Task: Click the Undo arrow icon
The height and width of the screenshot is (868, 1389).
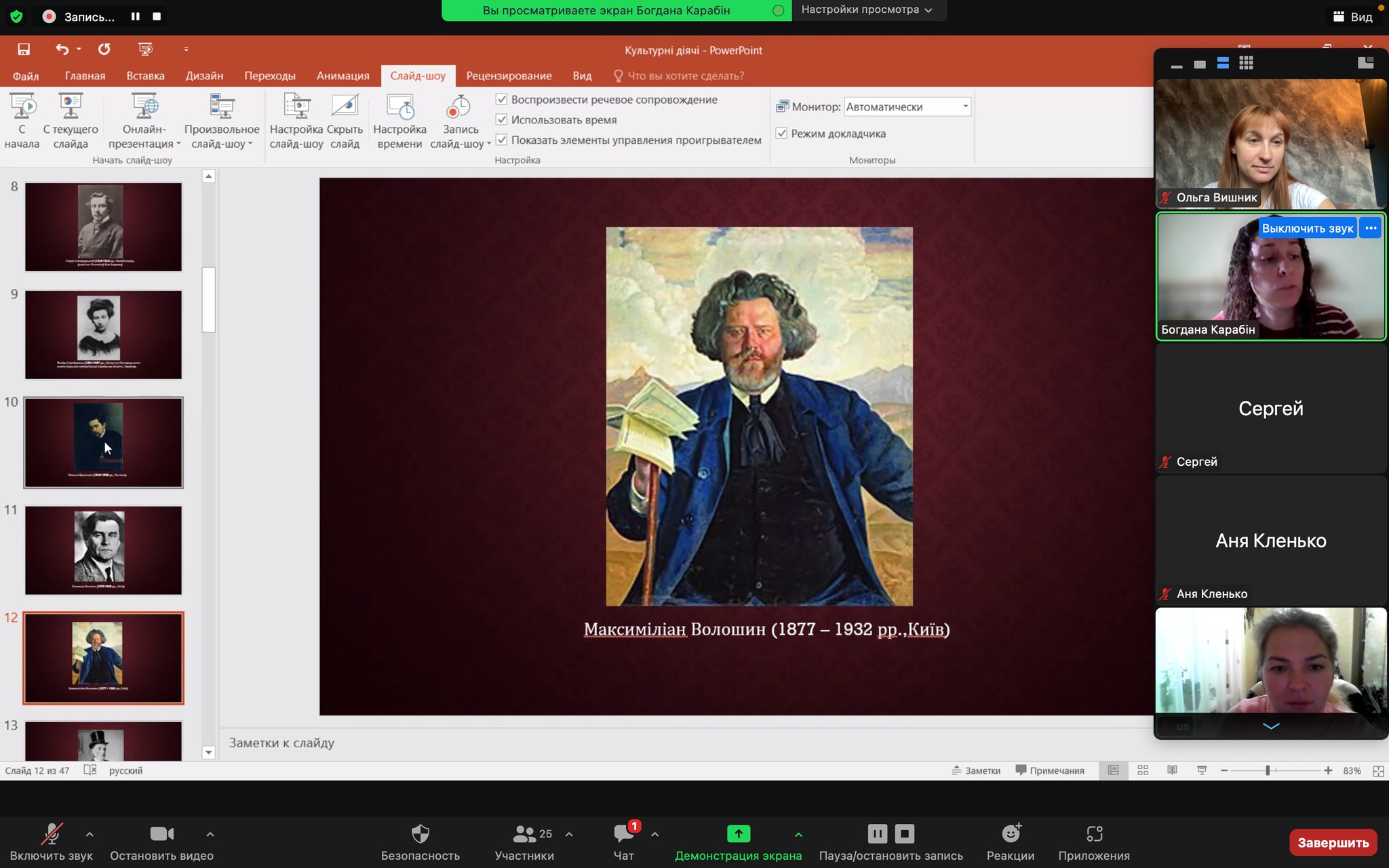Action: [x=62, y=50]
